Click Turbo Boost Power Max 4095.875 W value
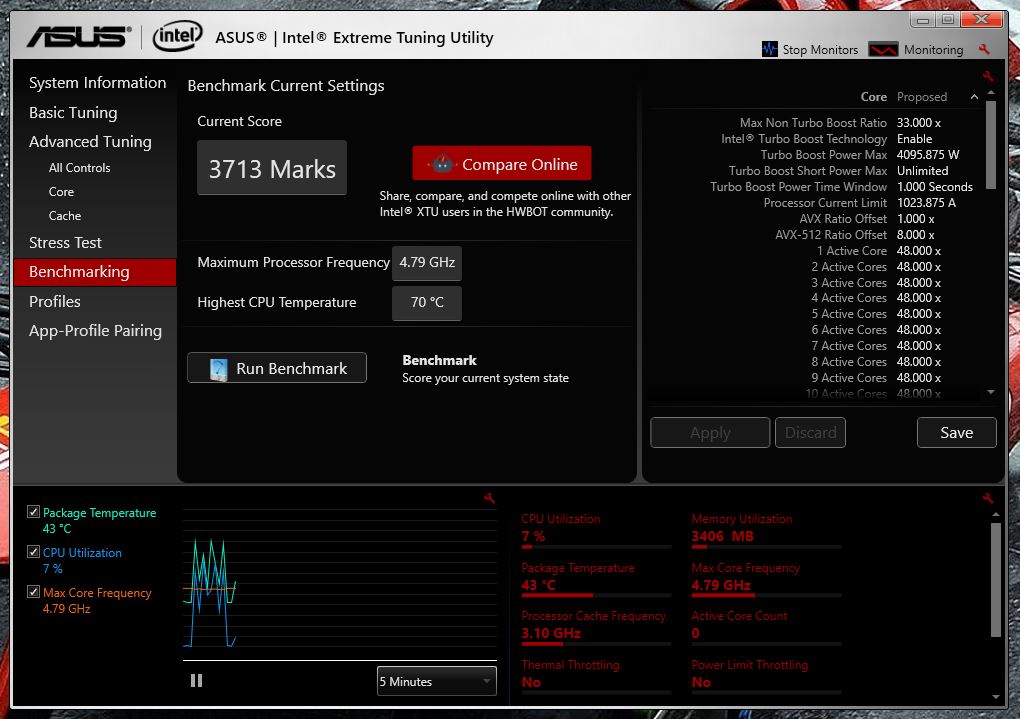 pos(928,155)
